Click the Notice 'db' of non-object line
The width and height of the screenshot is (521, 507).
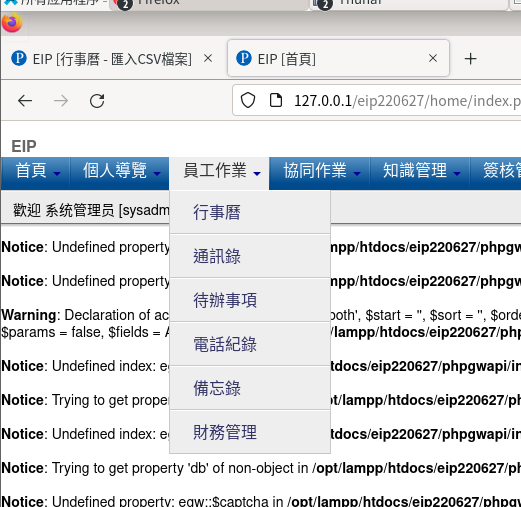pos(261,468)
